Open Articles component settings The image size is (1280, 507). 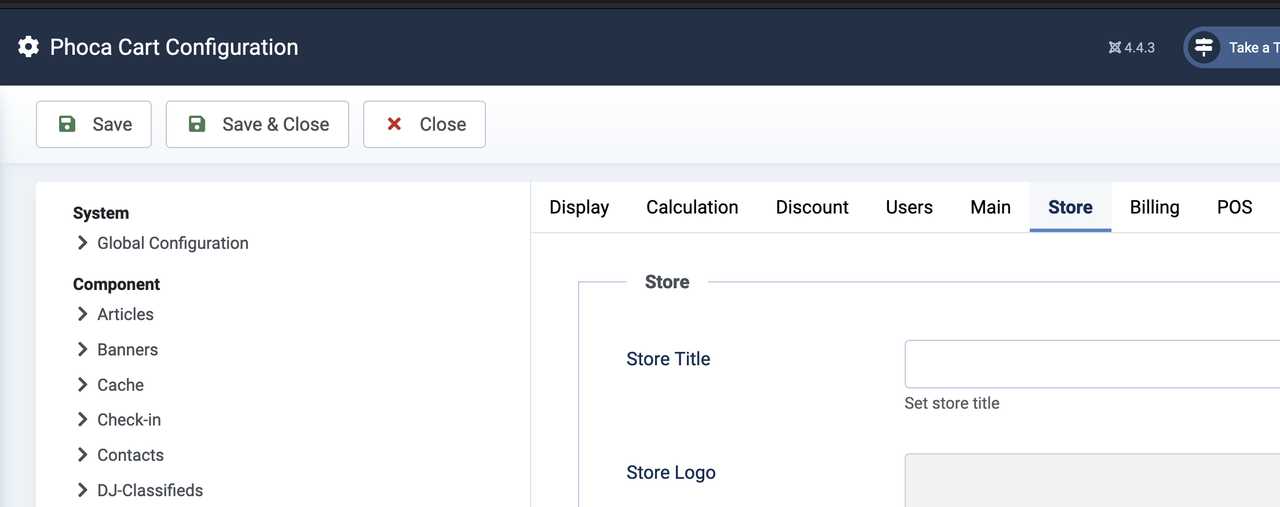pos(125,314)
